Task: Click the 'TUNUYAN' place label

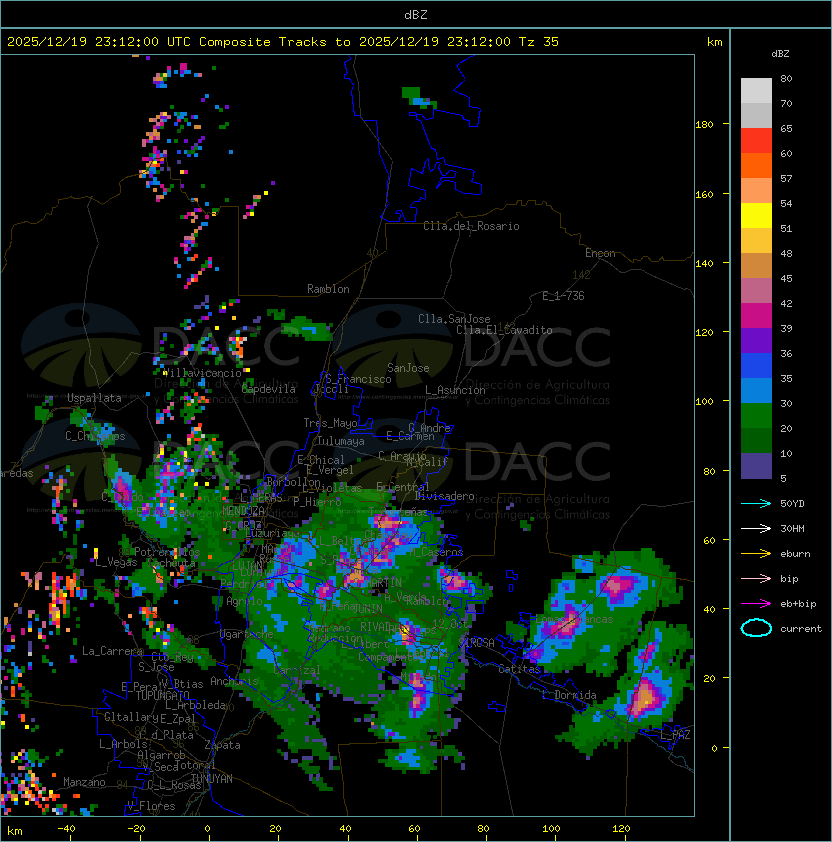Action: click(212, 779)
